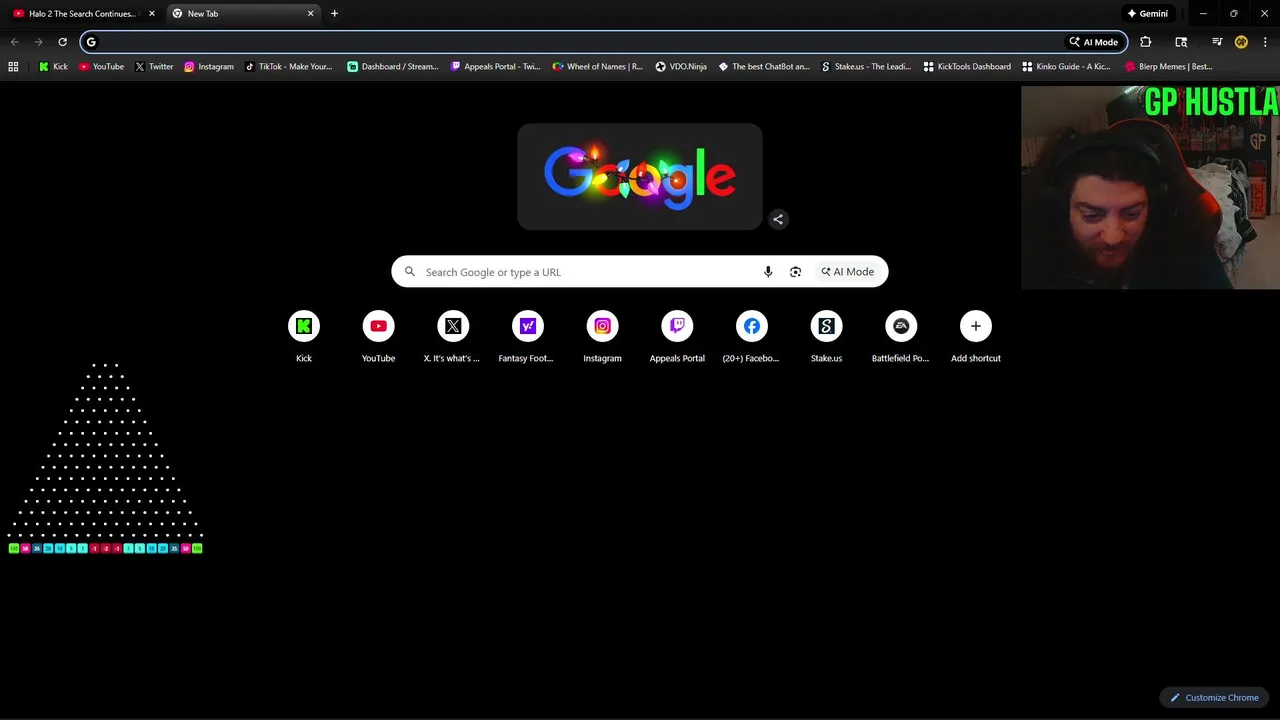
Task: Open the VDO.Ninja bookmark
Action: click(681, 67)
